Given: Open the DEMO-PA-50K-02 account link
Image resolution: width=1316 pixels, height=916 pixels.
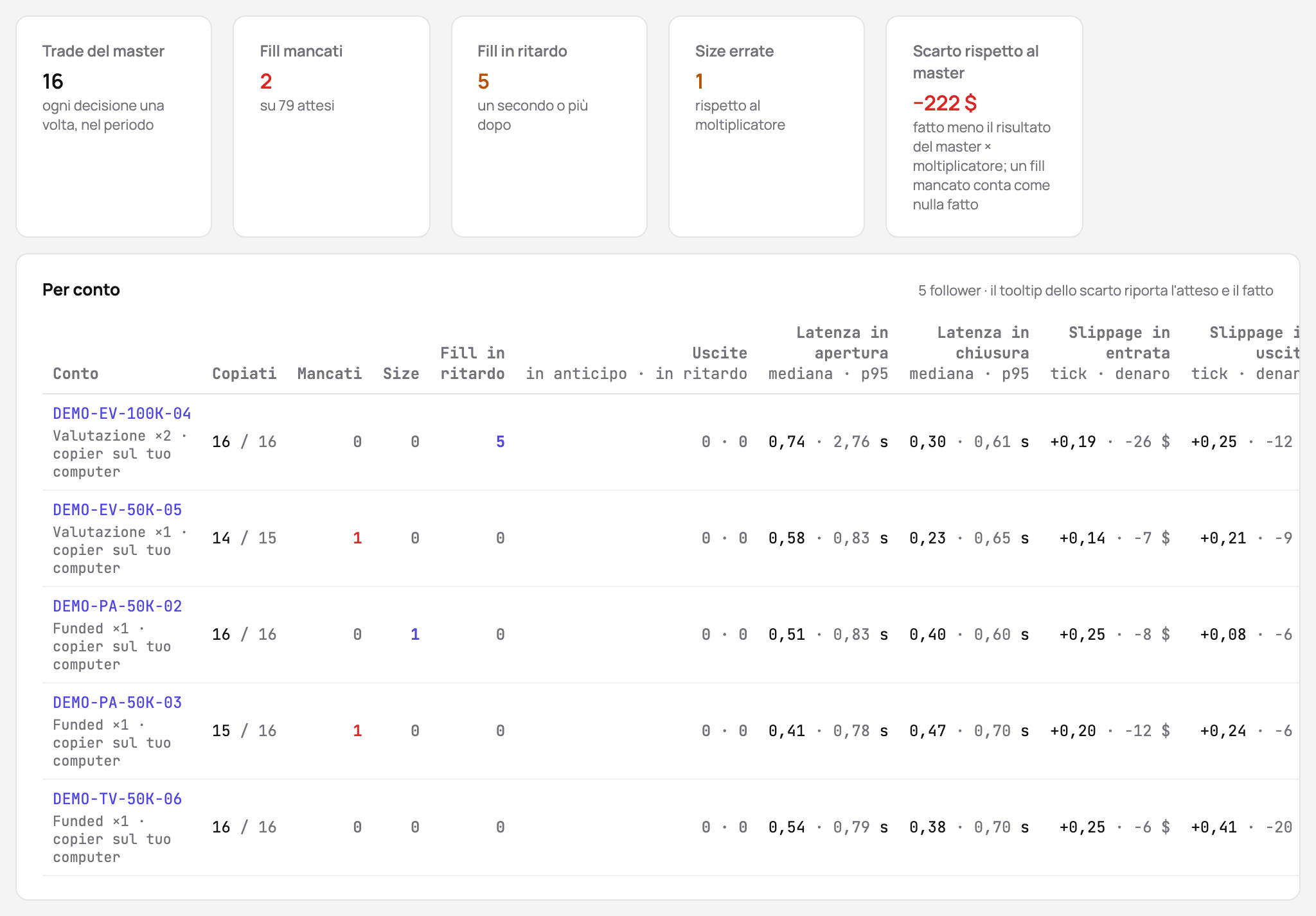Looking at the screenshot, I should 118,606.
